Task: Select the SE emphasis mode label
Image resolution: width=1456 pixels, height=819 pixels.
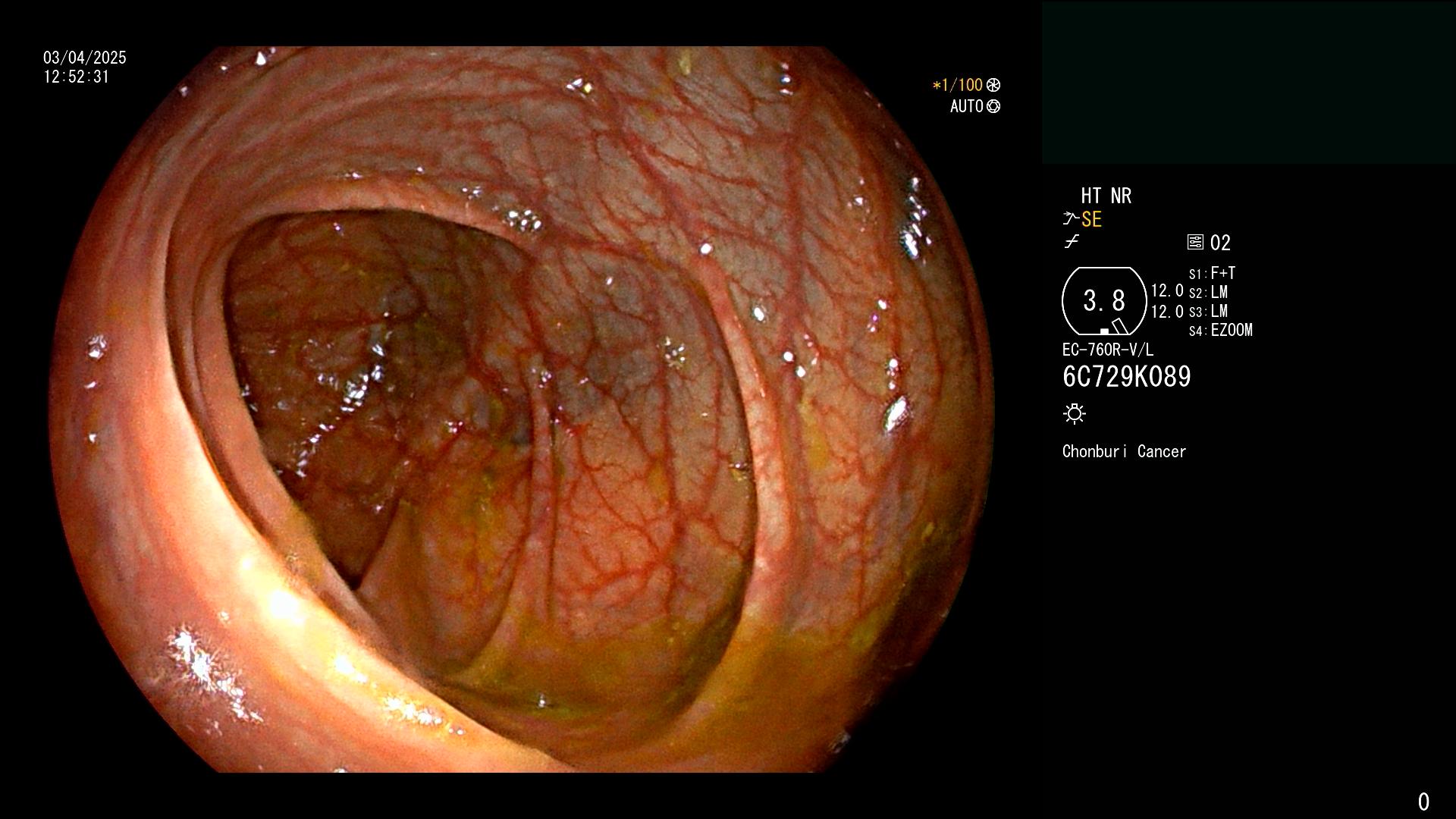Action: coord(1091,219)
